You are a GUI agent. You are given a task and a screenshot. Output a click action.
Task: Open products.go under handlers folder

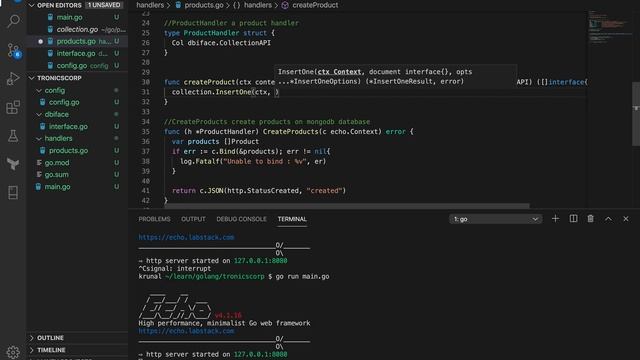pos(68,151)
